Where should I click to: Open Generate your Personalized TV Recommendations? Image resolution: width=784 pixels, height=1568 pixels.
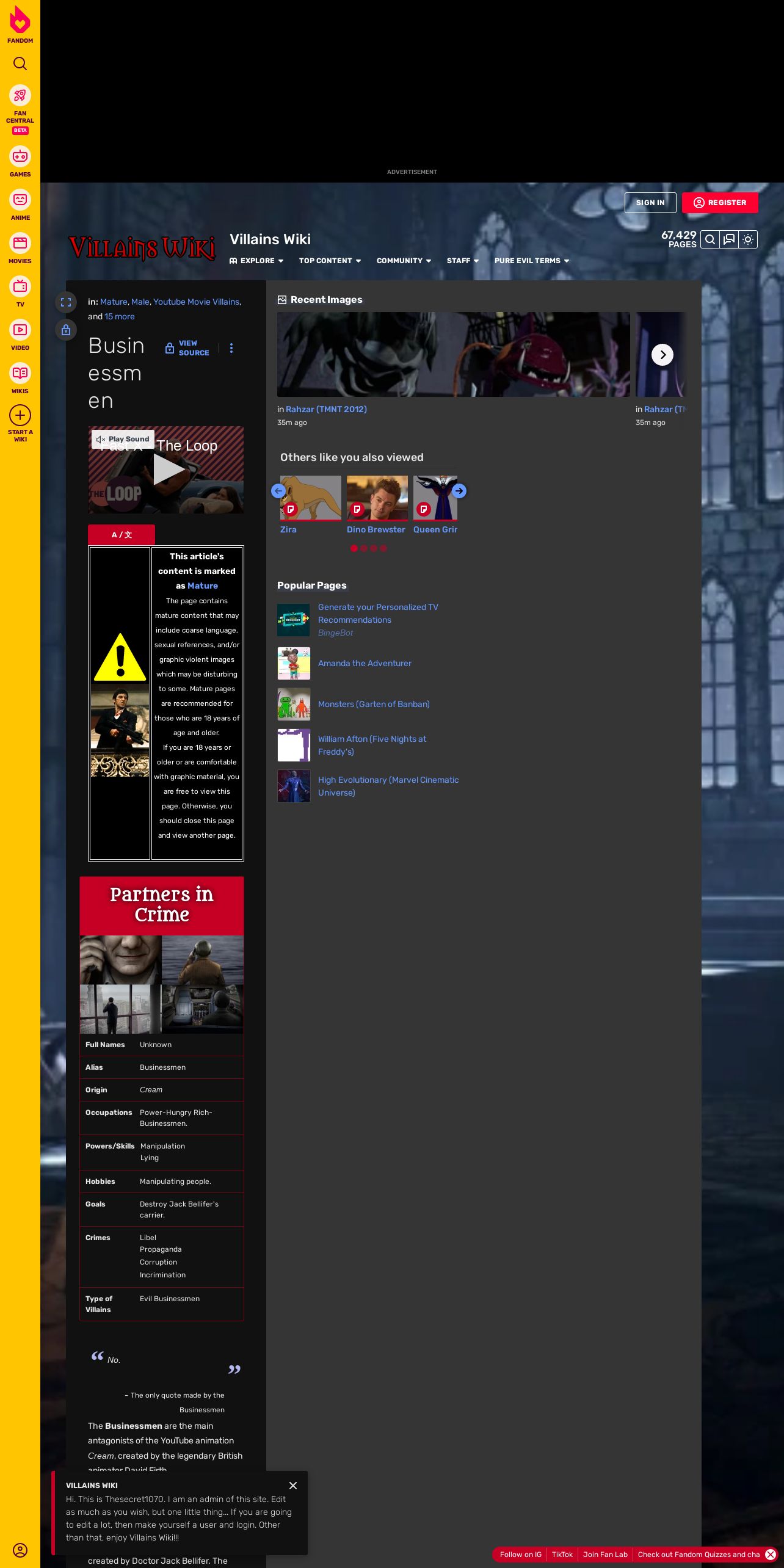(x=378, y=614)
